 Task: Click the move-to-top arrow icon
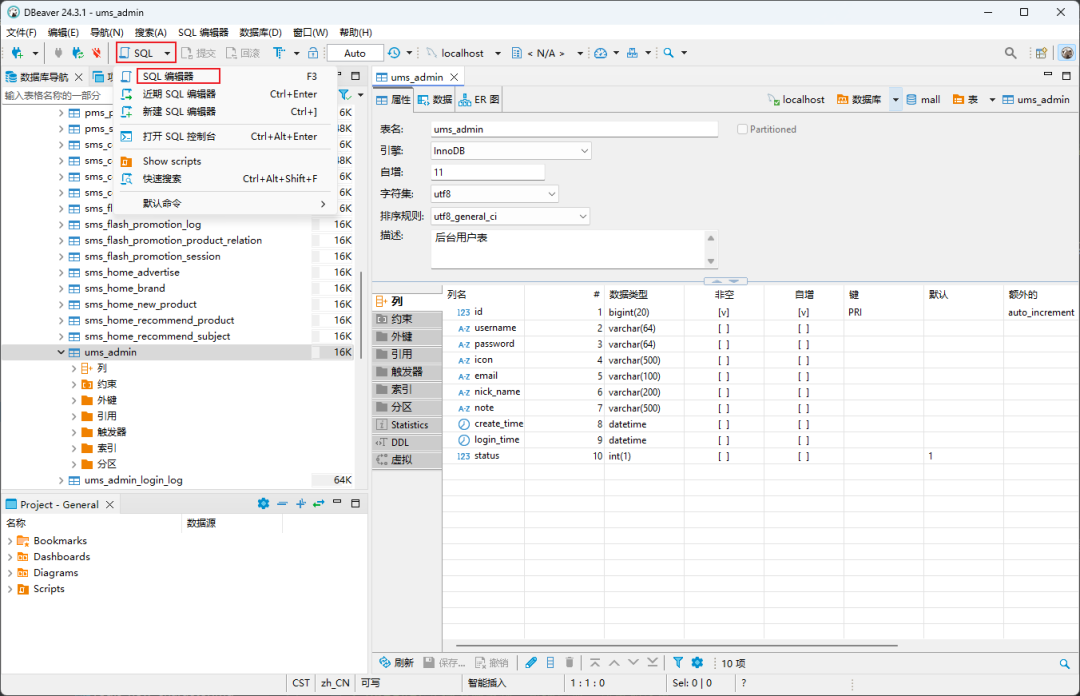(595, 663)
